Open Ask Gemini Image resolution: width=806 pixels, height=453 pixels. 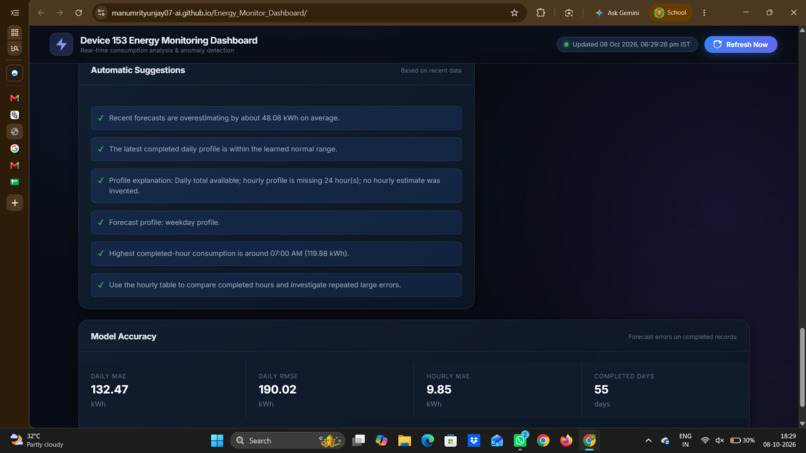617,13
